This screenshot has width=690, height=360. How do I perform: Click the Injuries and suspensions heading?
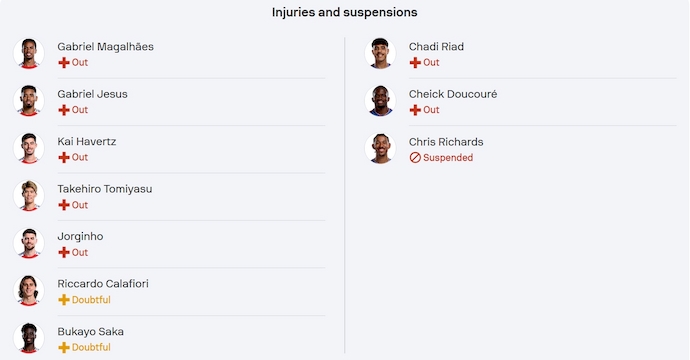point(345,12)
